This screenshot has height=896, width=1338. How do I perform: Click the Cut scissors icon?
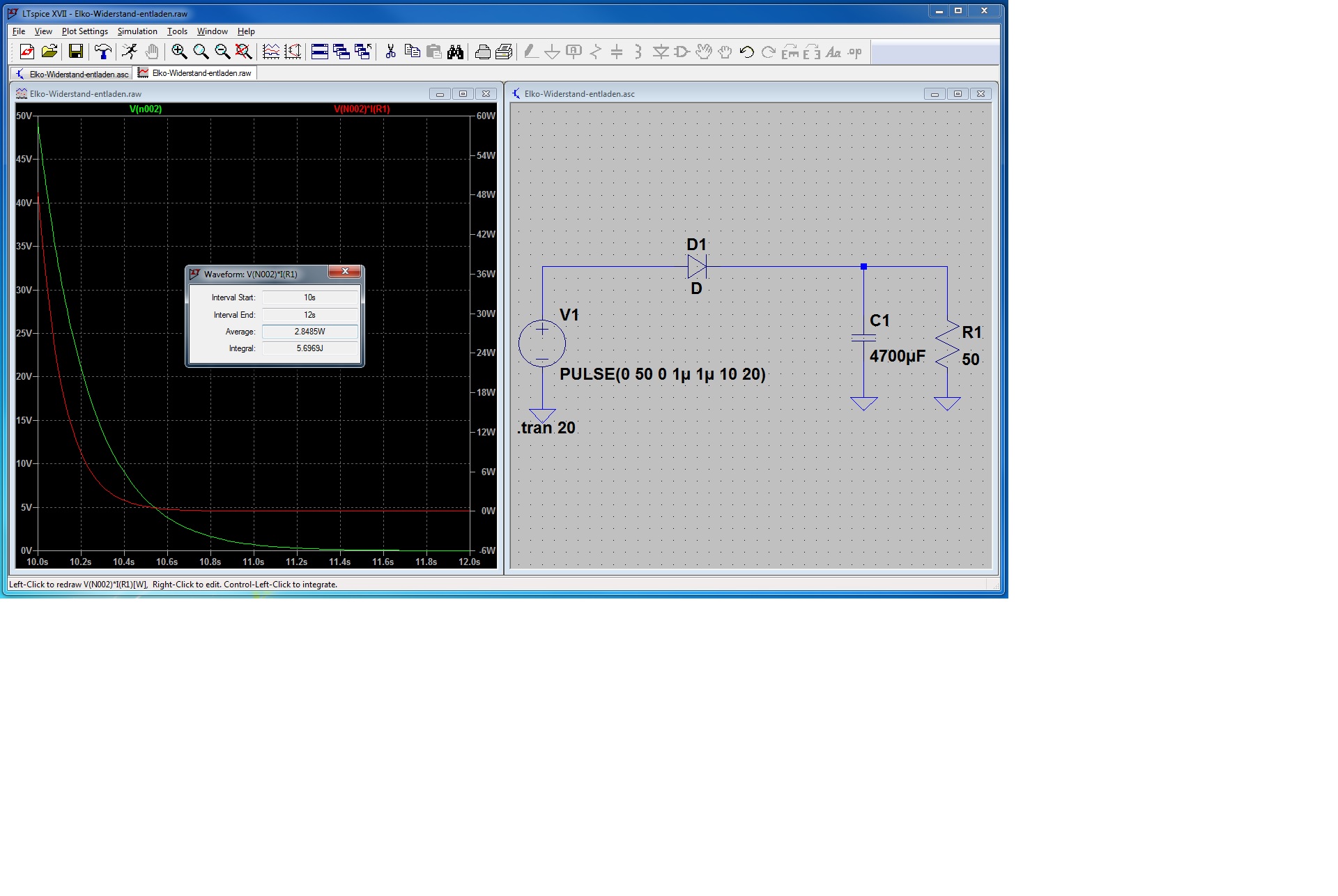point(390,52)
